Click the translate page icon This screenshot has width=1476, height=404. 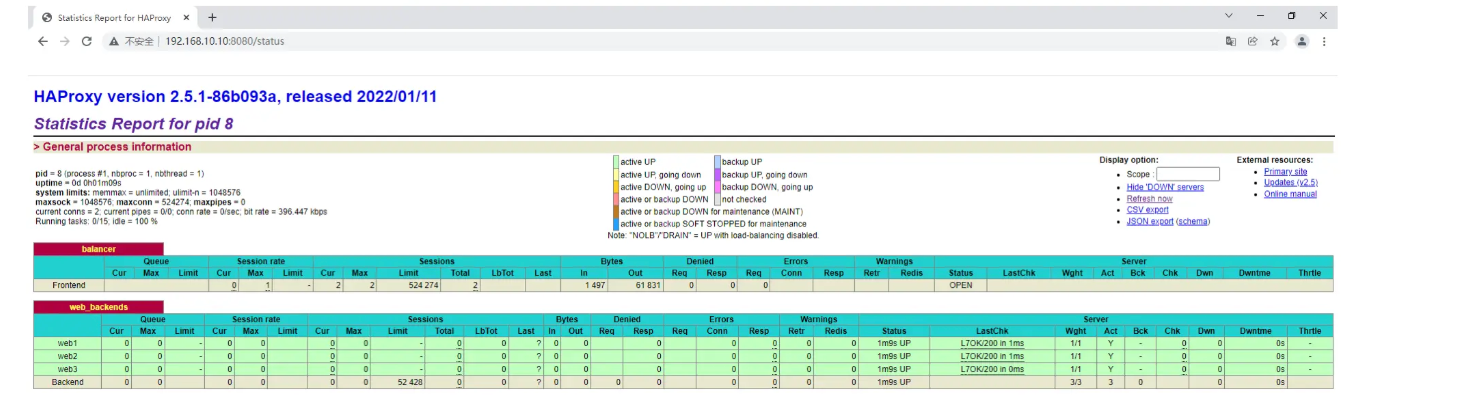pos(1231,41)
